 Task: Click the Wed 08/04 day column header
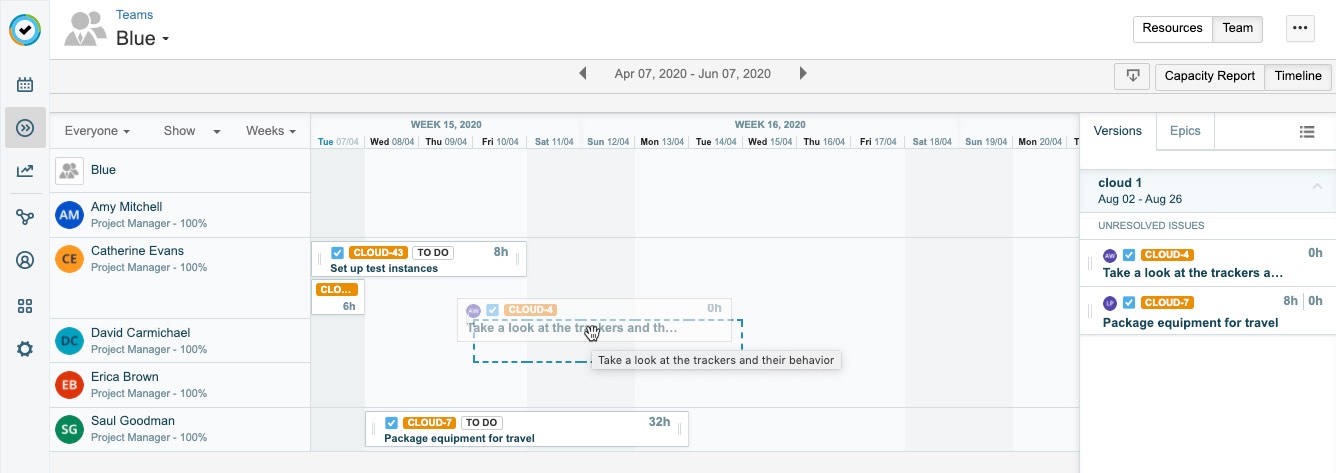pos(391,142)
